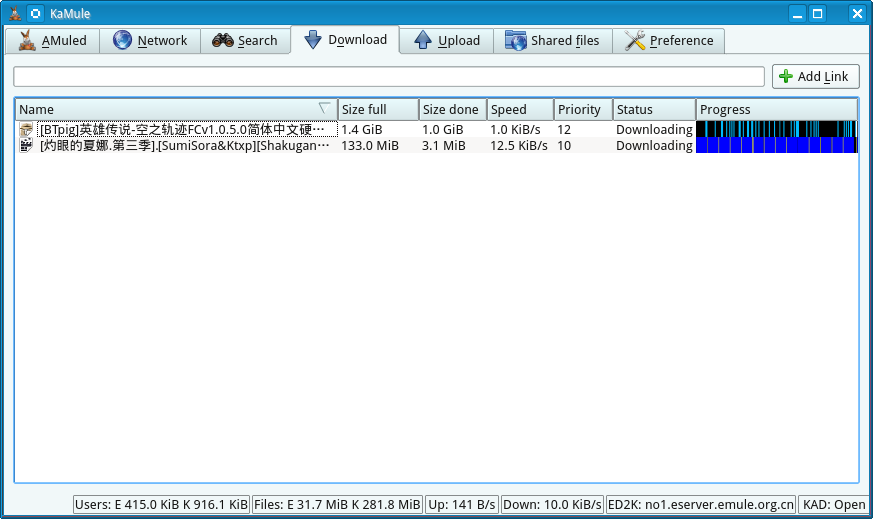Screen dimensions: 873x519
Task: Sort by the Speed column header
Action: 520,109
